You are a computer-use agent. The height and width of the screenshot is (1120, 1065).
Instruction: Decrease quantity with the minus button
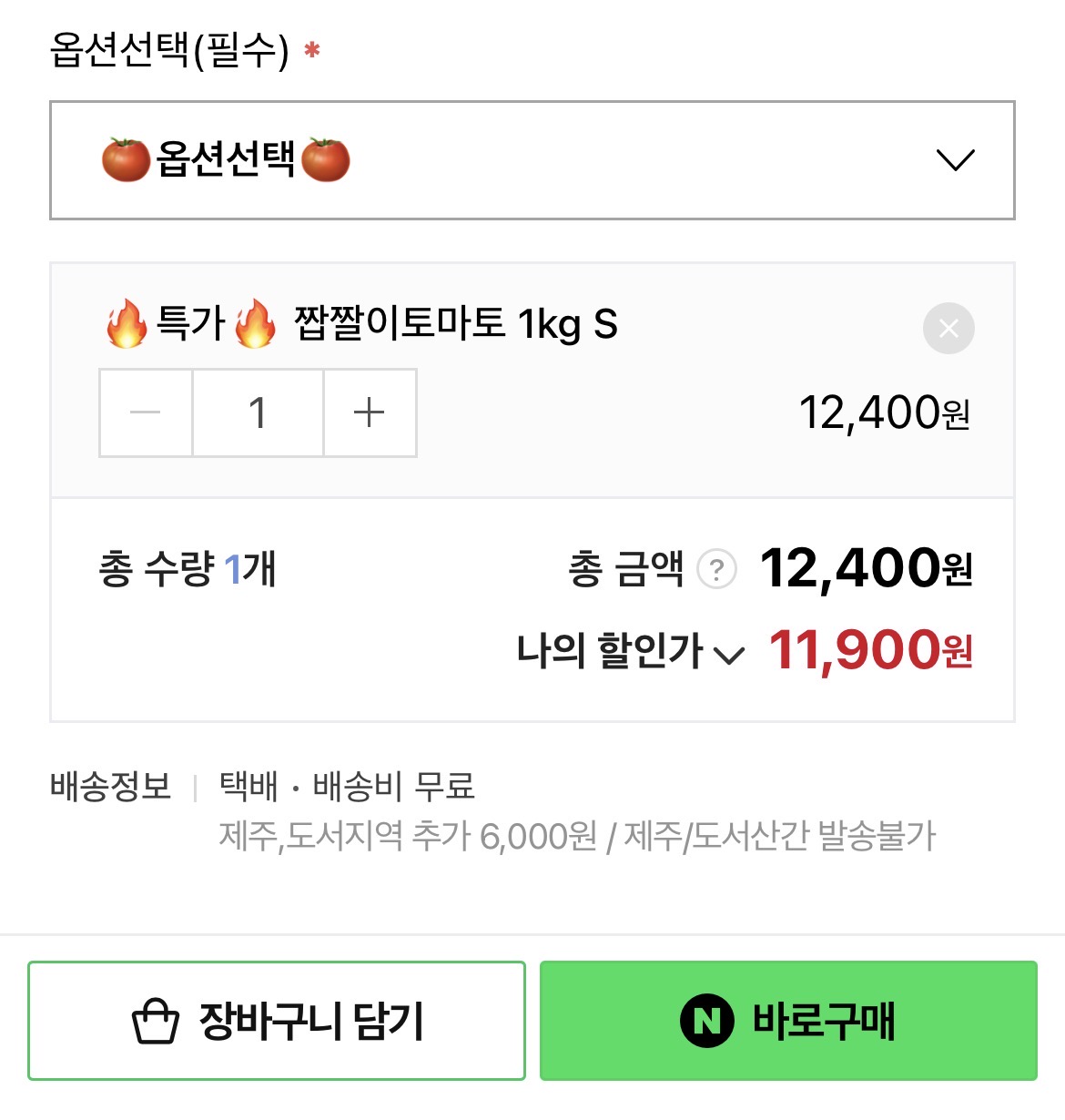click(146, 412)
